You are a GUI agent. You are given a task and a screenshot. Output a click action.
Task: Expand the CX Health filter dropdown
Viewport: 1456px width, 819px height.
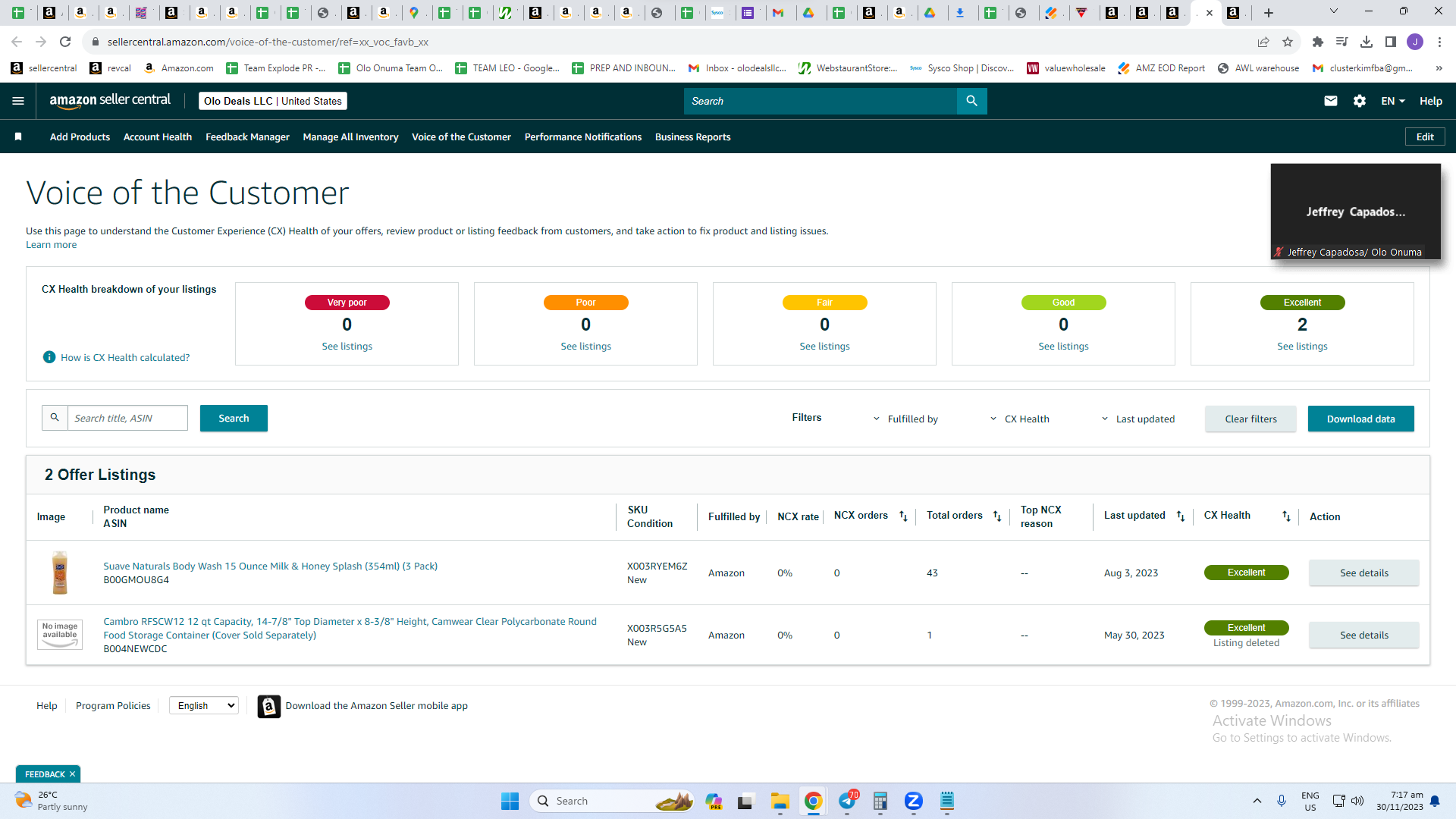click(1020, 419)
